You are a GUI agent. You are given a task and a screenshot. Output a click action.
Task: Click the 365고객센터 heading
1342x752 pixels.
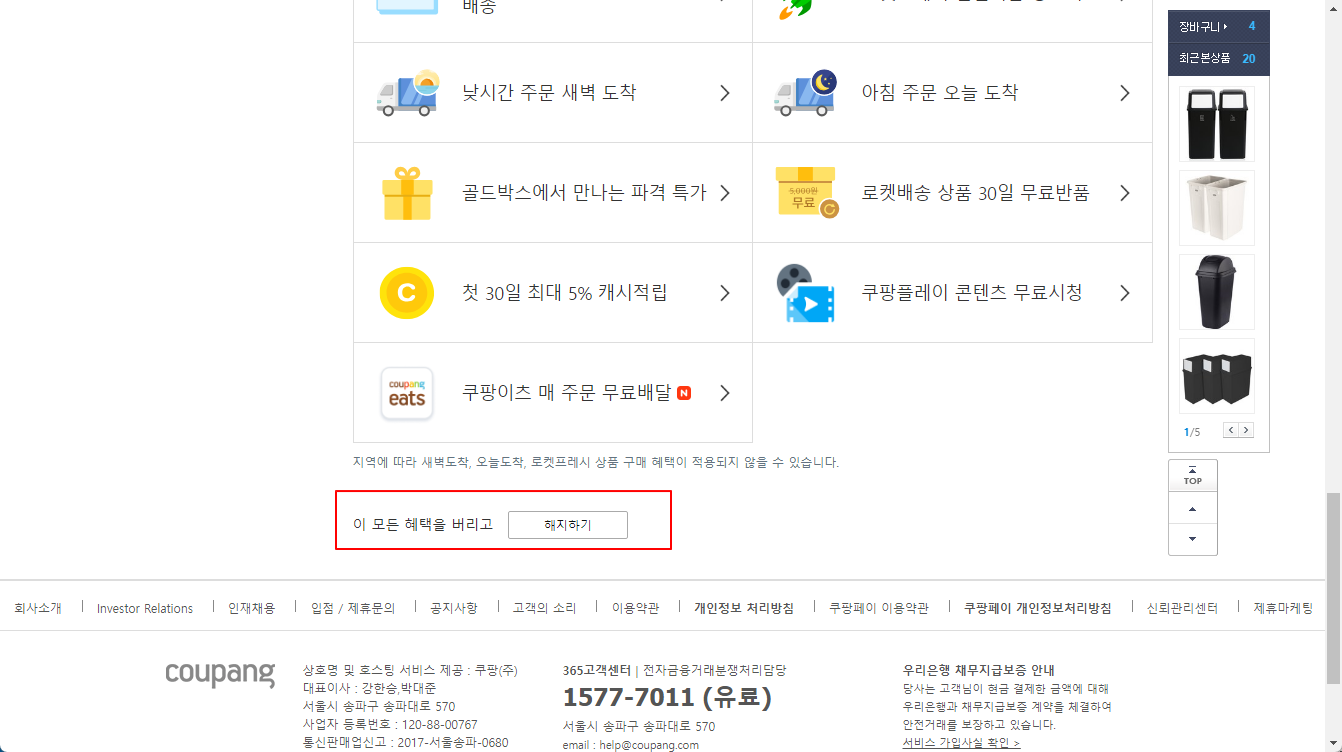coord(597,670)
